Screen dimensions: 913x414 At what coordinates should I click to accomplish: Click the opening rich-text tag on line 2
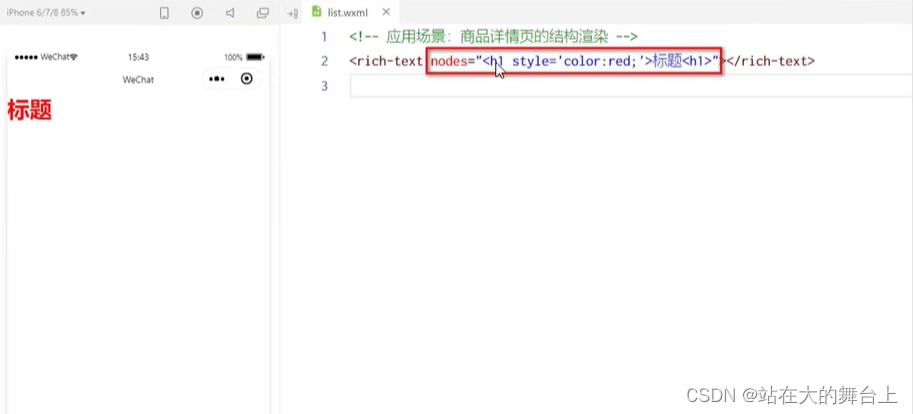387,61
